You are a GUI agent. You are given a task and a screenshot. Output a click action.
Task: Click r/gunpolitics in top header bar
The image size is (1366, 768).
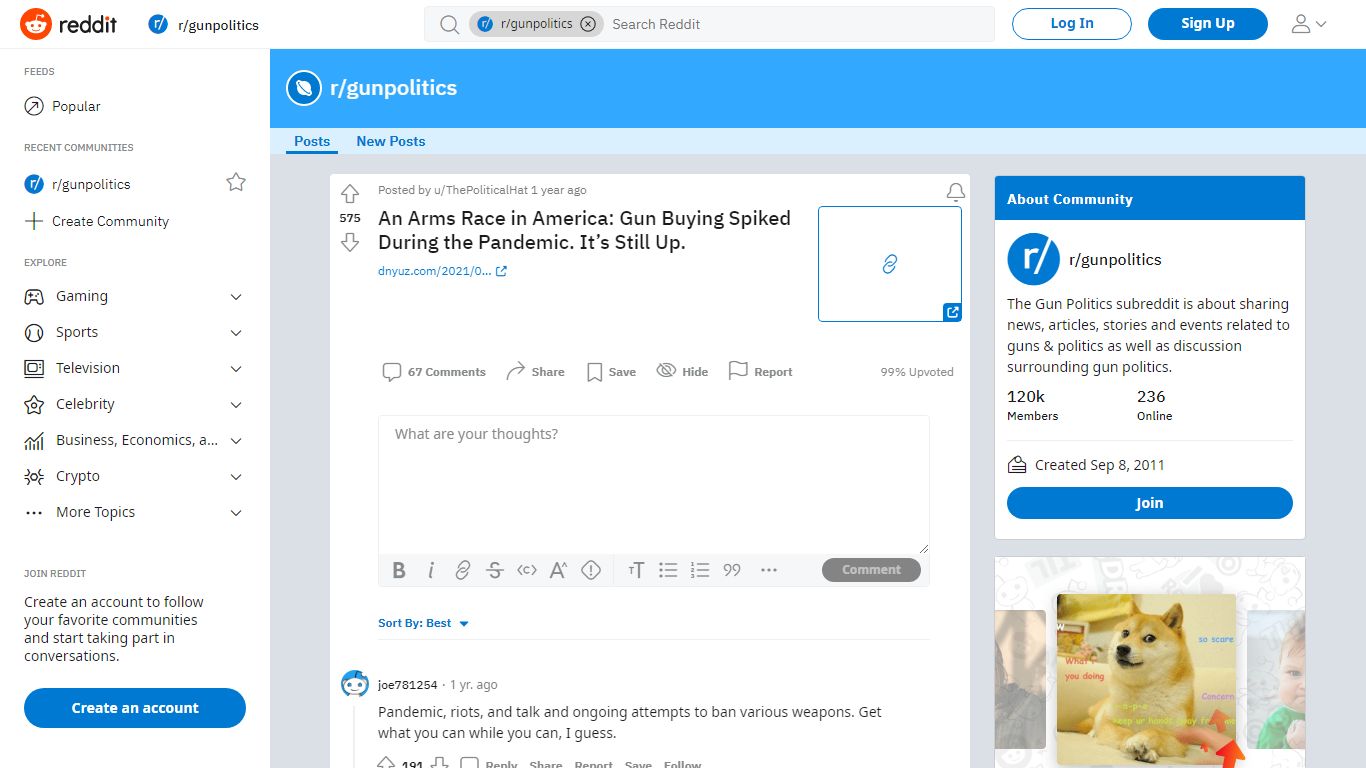pyautogui.click(x=204, y=25)
